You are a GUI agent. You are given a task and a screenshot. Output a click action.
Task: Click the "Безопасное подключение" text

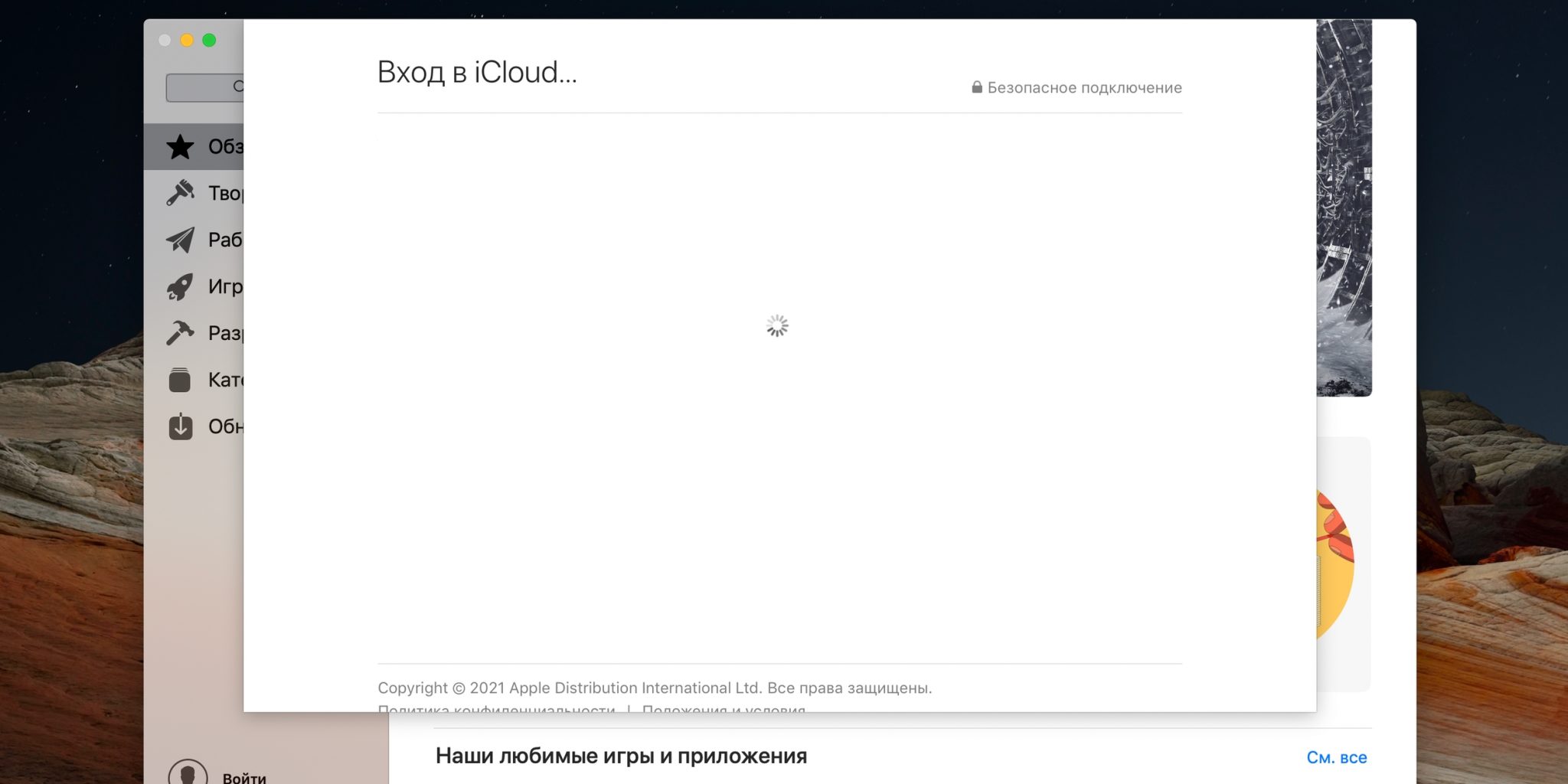tap(1084, 87)
